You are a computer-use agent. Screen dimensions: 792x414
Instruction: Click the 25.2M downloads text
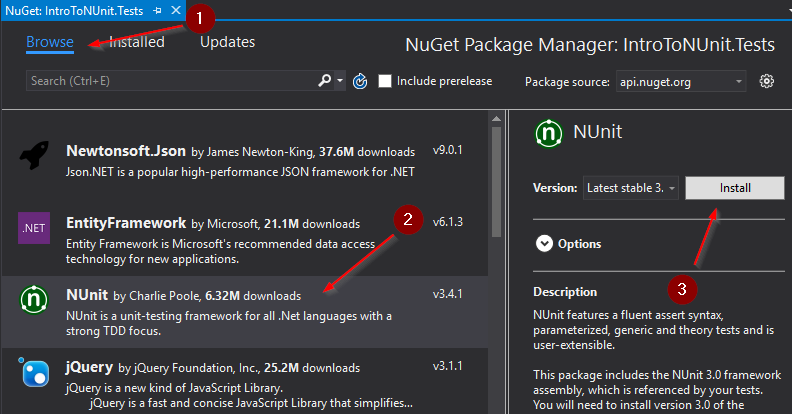[312, 368]
